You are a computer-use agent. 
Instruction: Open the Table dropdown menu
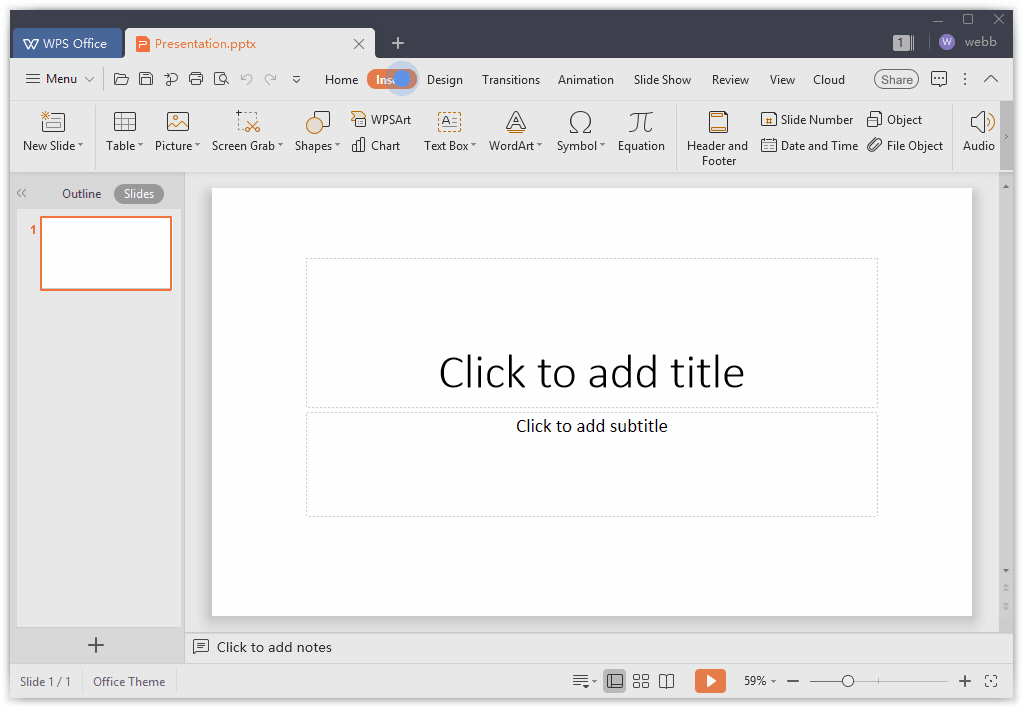tap(125, 146)
